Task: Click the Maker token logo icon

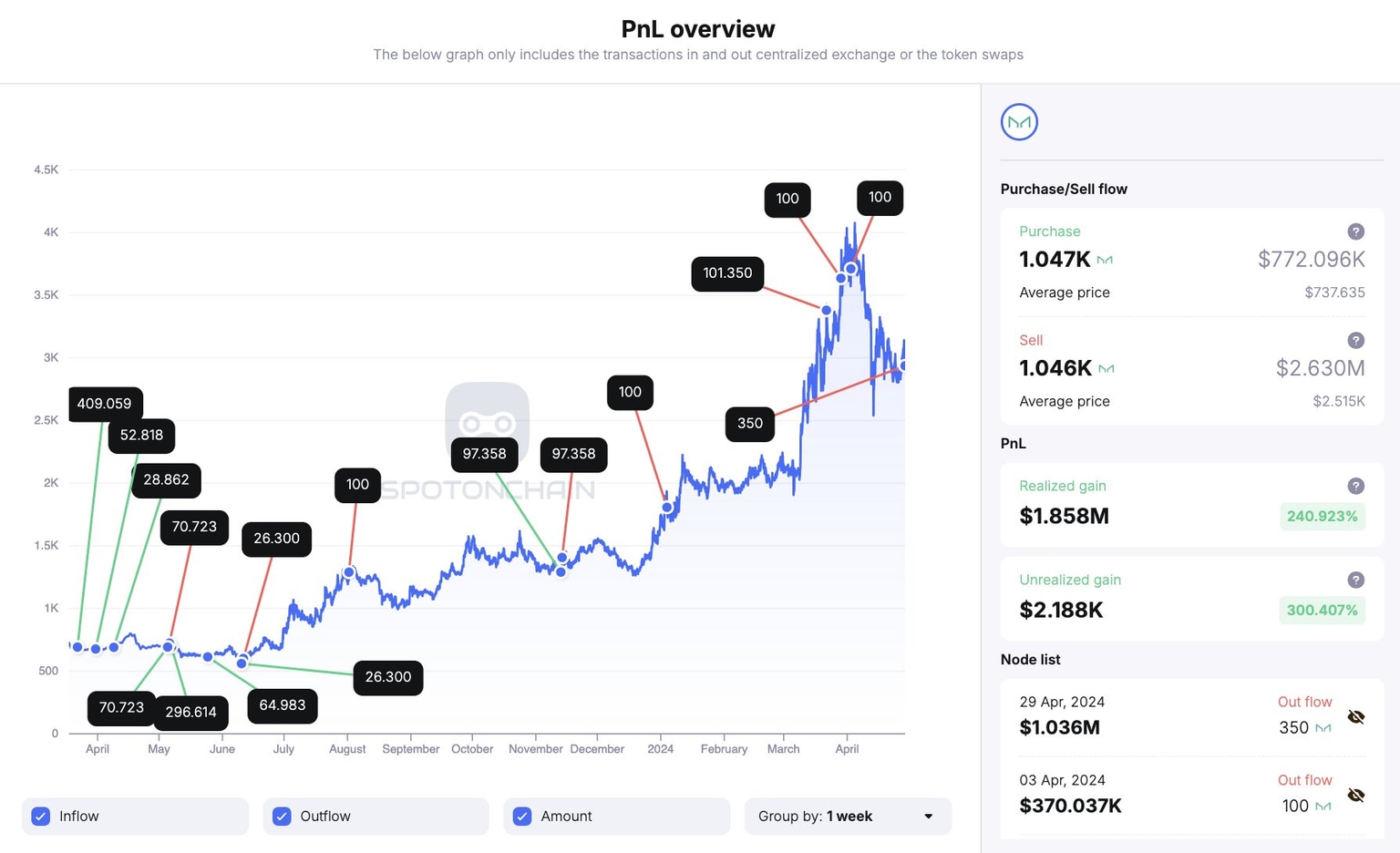Action: 1019,122
